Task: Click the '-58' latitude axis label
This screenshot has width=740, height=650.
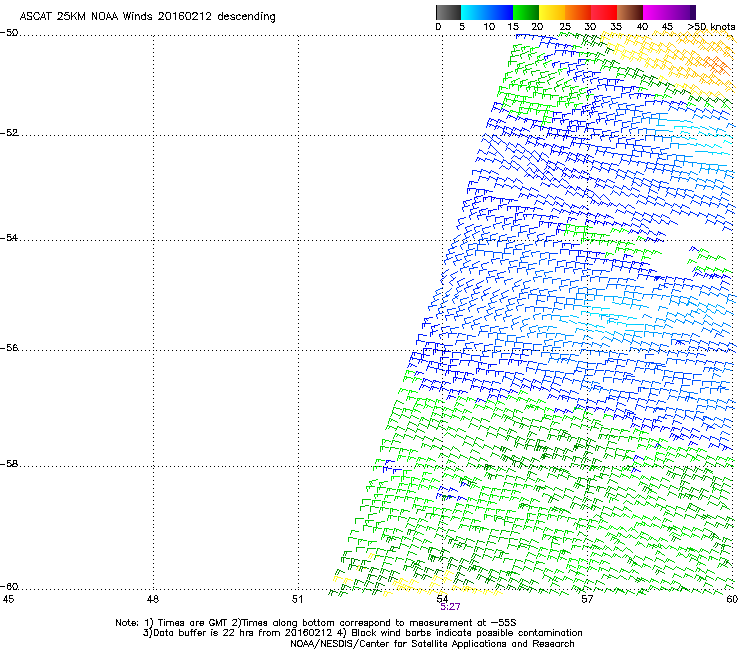Action: (x=9, y=464)
